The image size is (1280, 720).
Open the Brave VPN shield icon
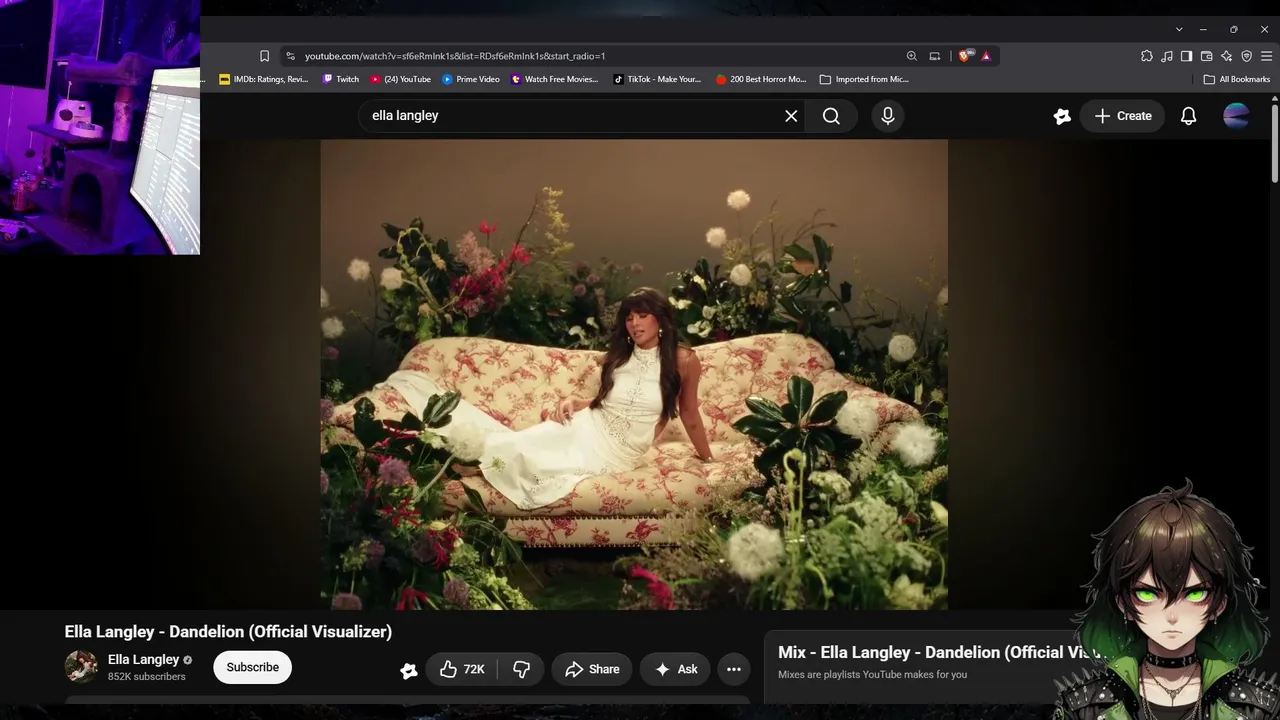(x=1247, y=56)
